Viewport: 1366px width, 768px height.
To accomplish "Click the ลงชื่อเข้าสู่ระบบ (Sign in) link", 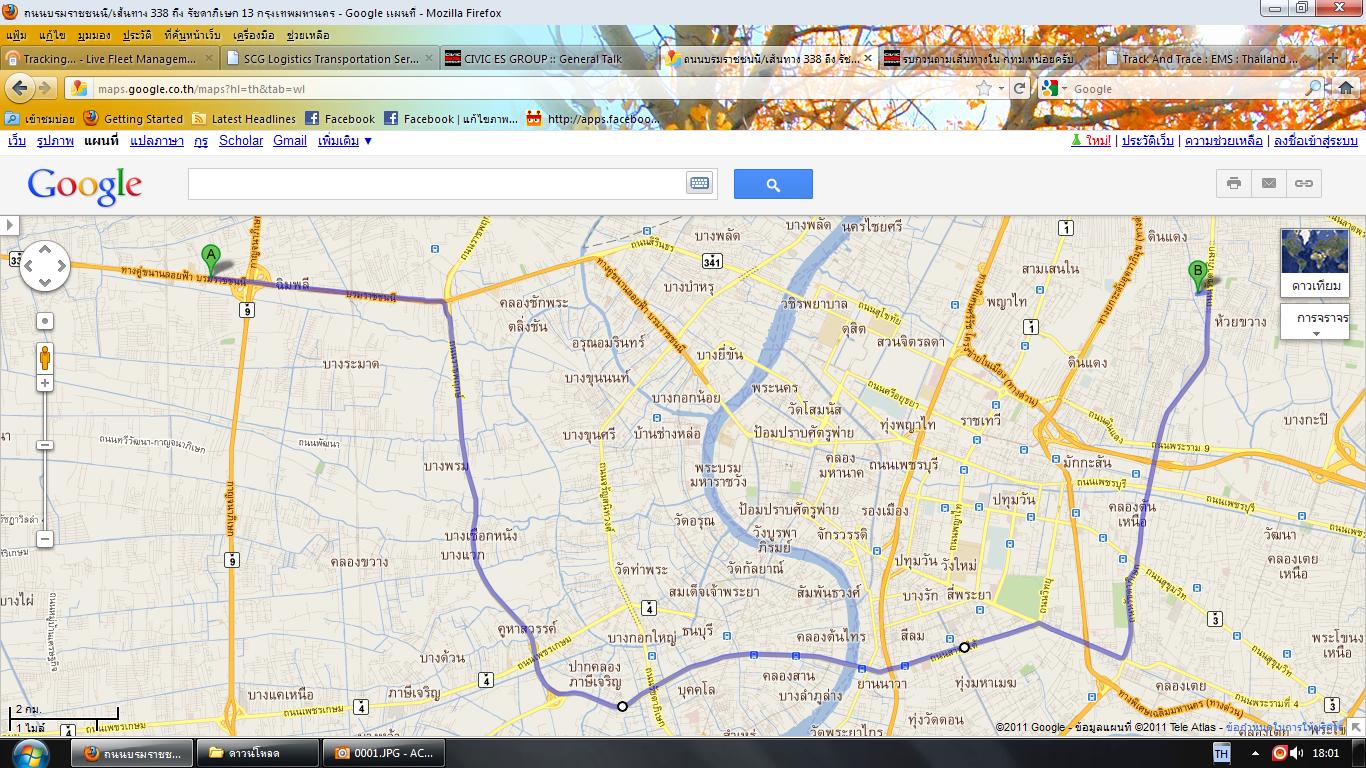I will click(1315, 141).
